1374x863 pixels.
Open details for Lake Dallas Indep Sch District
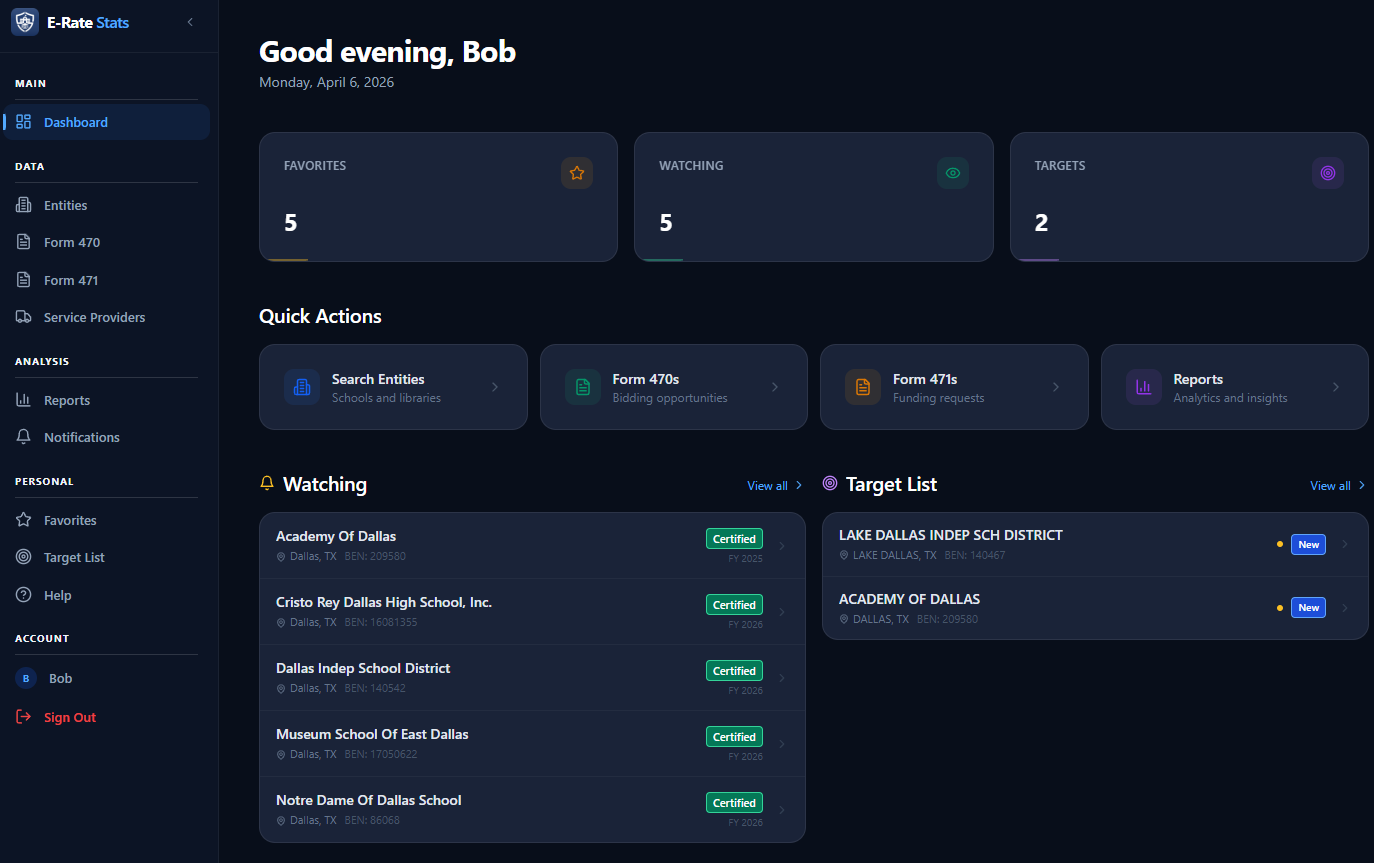pyautogui.click(x=1095, y=544)
